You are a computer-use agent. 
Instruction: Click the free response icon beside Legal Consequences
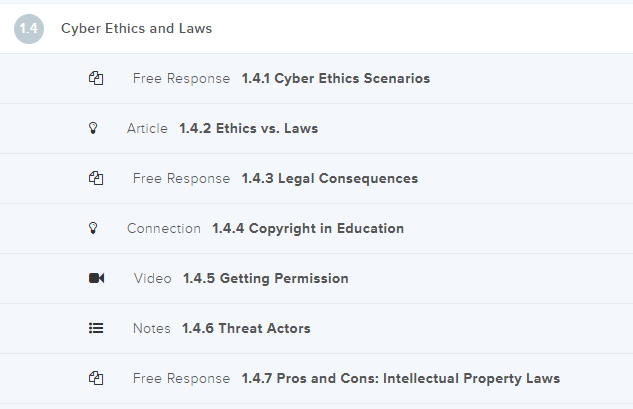(x=96, y=178)
